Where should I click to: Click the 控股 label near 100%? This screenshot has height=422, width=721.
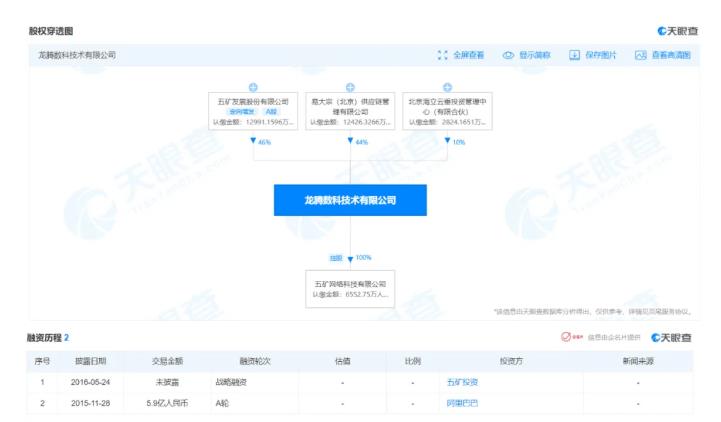tap(337, 257)
